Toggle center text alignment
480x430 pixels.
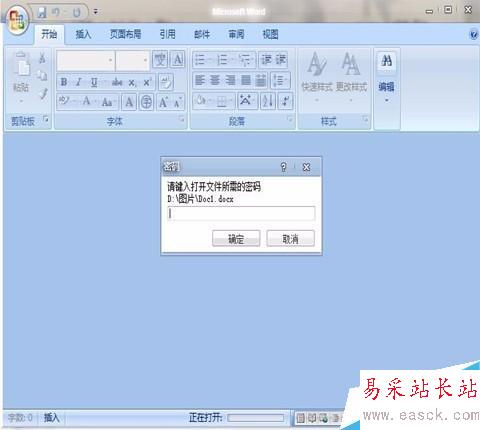215,80
